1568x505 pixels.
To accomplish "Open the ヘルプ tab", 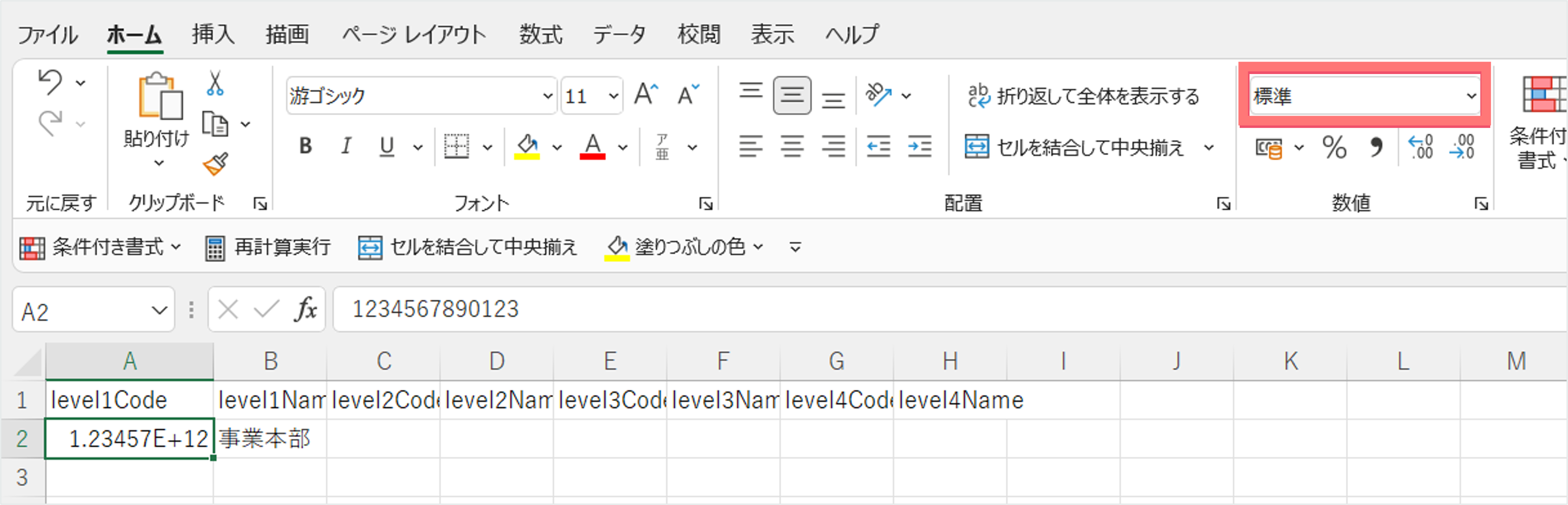I will tap(852, 34).
